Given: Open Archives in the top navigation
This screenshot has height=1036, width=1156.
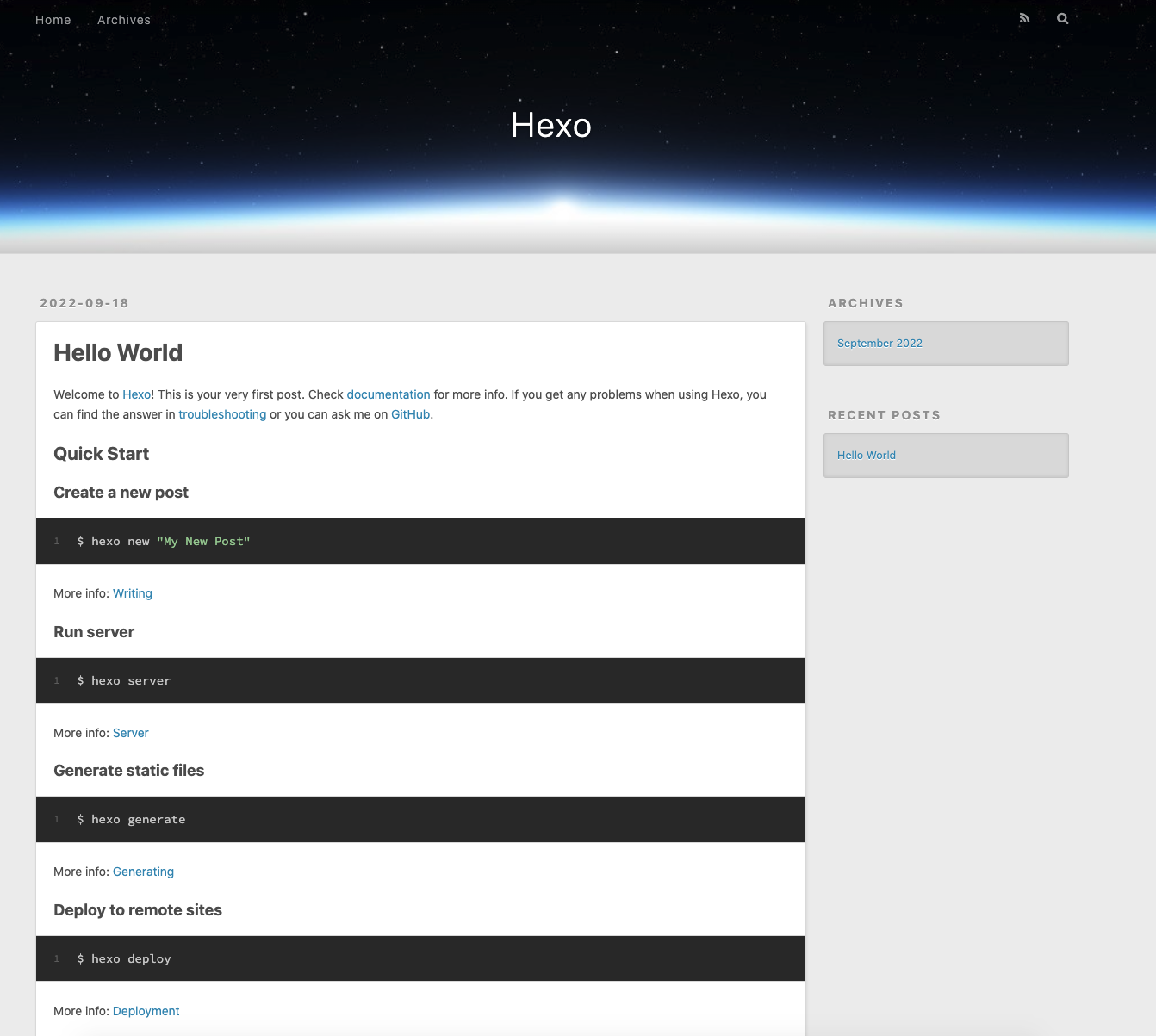Looking at the screenshot, I should 124,20.
